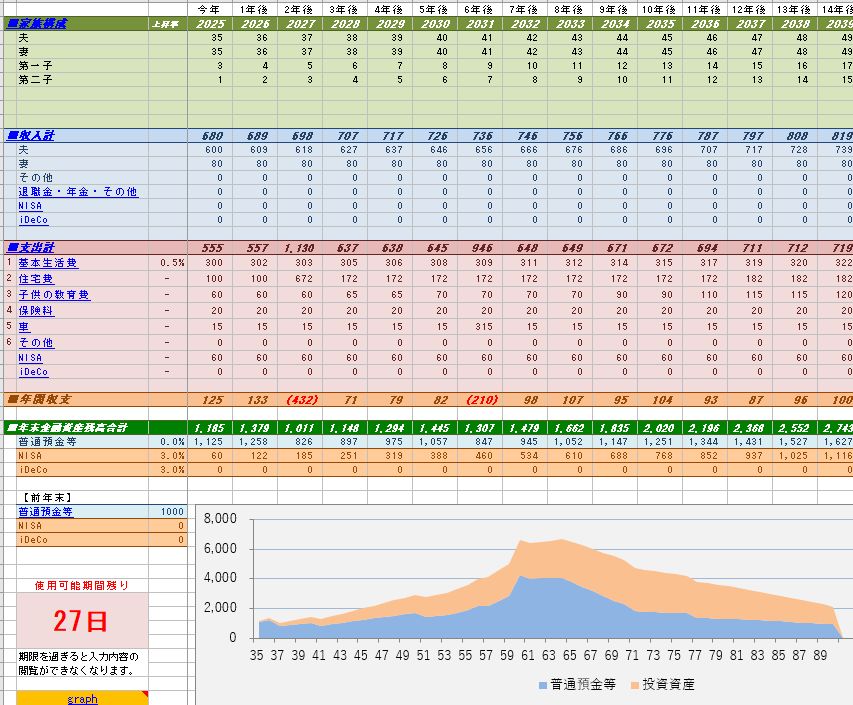Open the graph link in yellow cell
This screenshot has width=853, height=705.
tap(82, 699)
